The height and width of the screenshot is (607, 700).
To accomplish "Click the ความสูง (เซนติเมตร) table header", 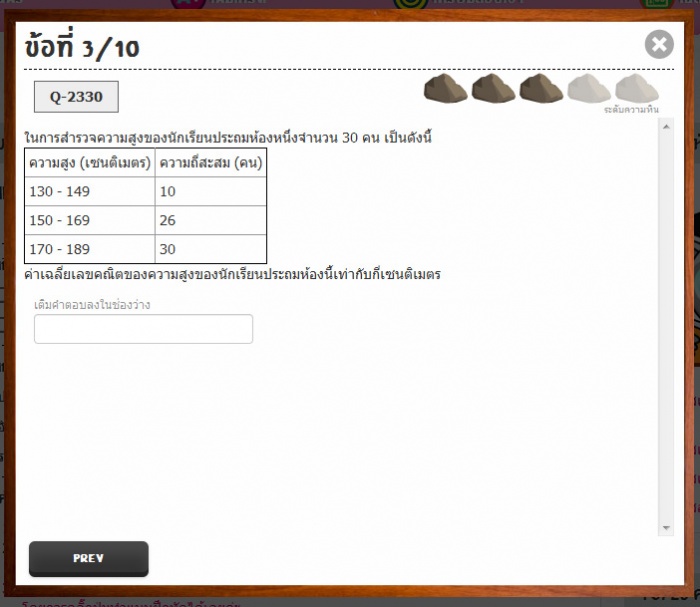I will click(90, 163).
